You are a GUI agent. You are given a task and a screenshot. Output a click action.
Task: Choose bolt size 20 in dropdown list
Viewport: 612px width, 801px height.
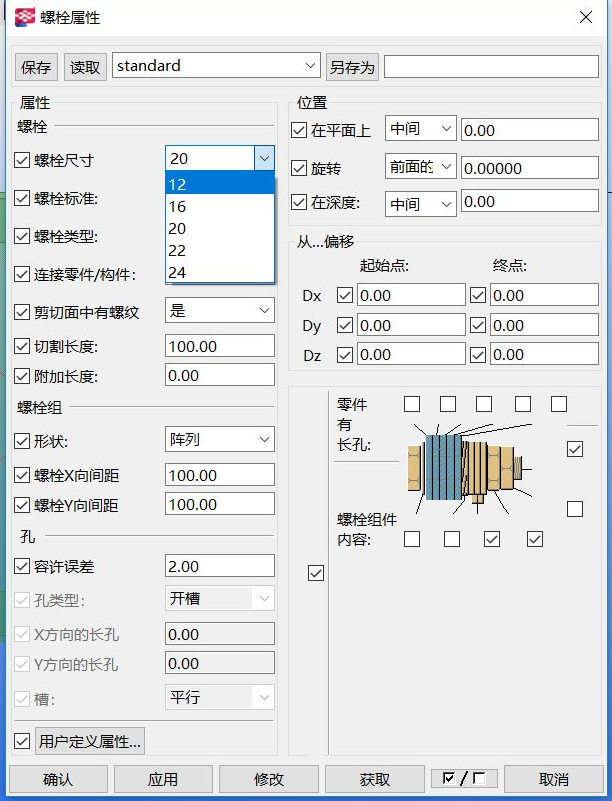pyautogui.click(x=220, y=228)
